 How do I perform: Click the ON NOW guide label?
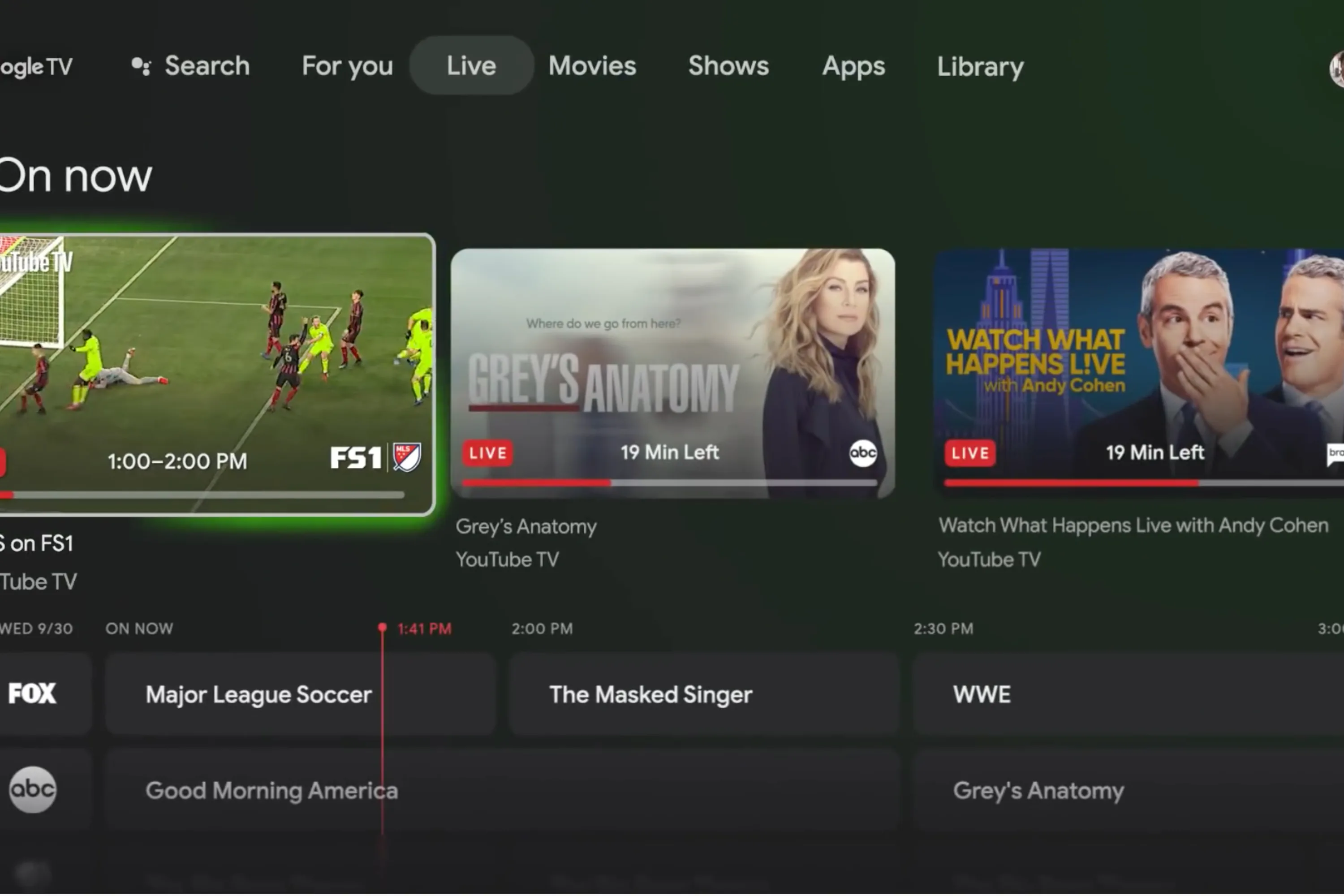click(x=139, y=629)
